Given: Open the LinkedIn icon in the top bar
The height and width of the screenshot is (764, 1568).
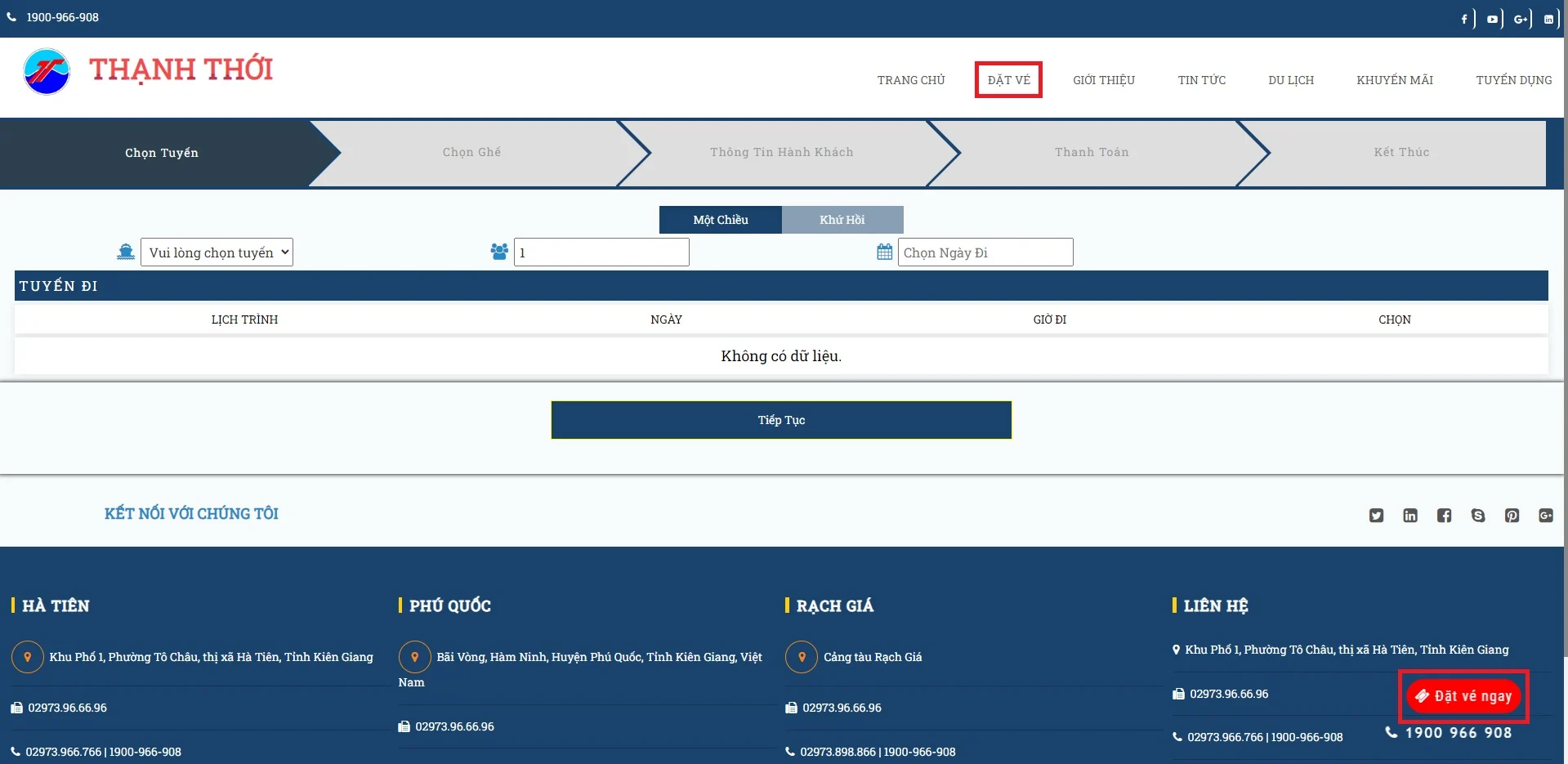Looking at the screenshot, I should [1548, 19].
